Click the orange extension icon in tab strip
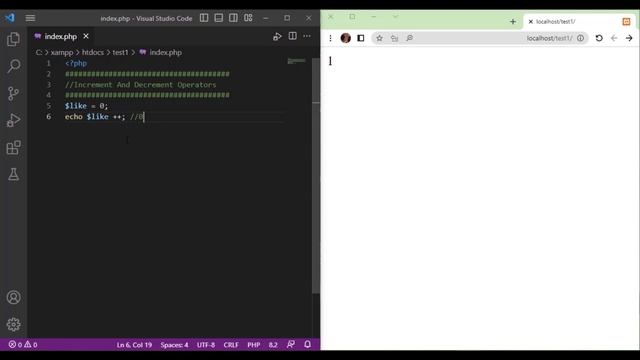Screen dimensions: 640x360 (x=626, y=22)
